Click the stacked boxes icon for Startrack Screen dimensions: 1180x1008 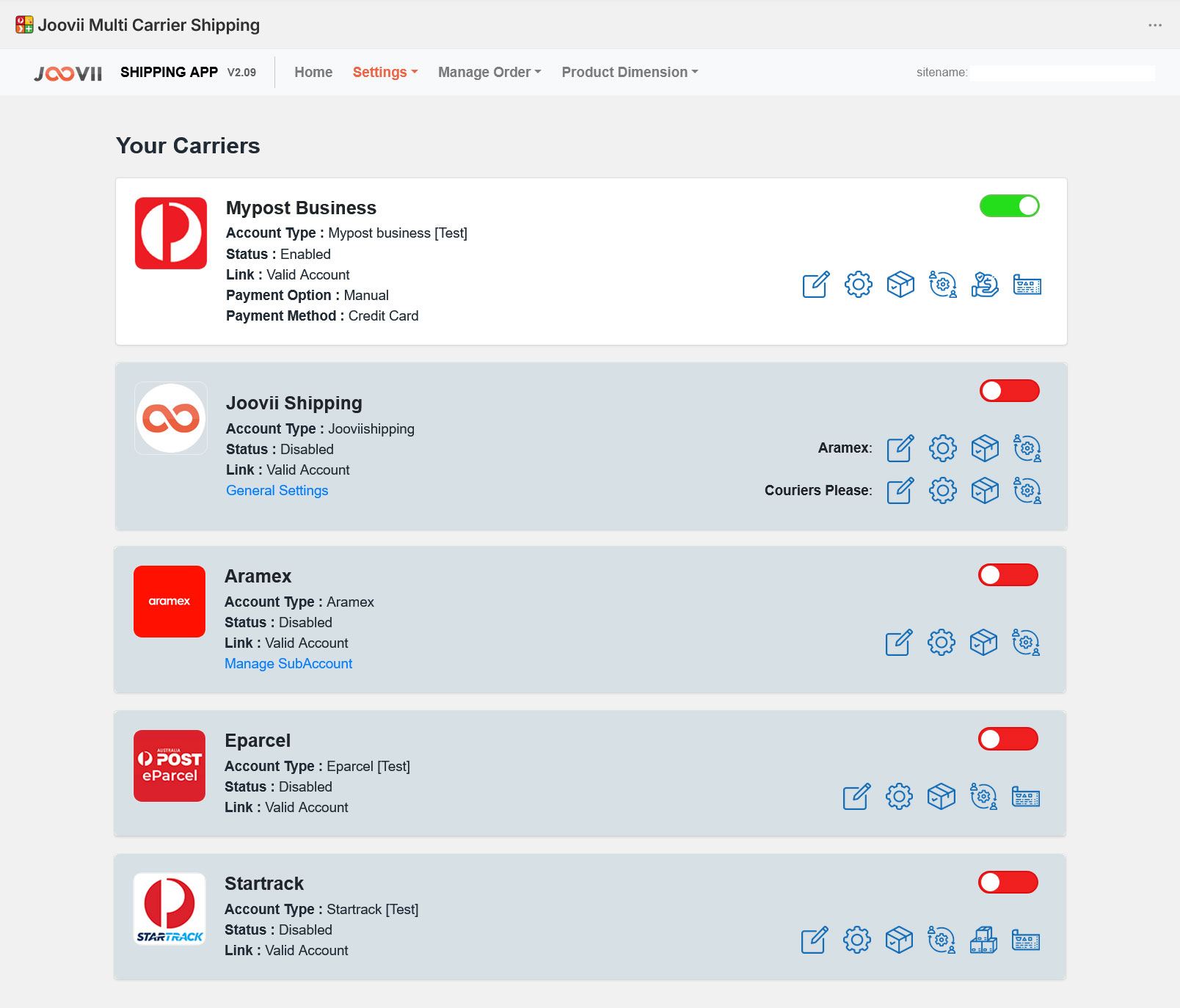[x=983, y=940]
